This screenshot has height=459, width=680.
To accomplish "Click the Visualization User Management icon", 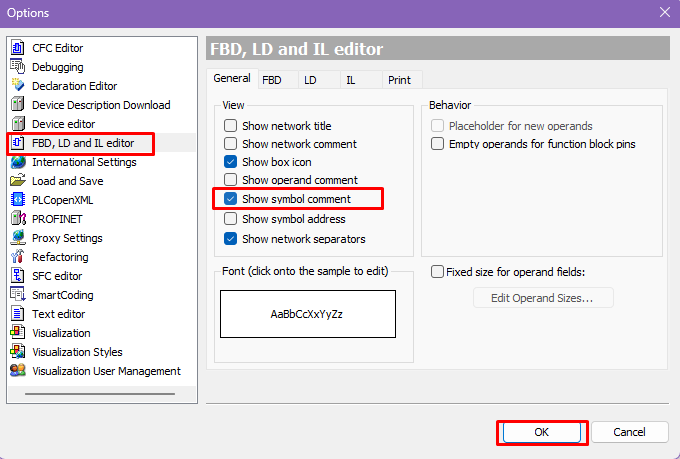I will pos(17,371).
